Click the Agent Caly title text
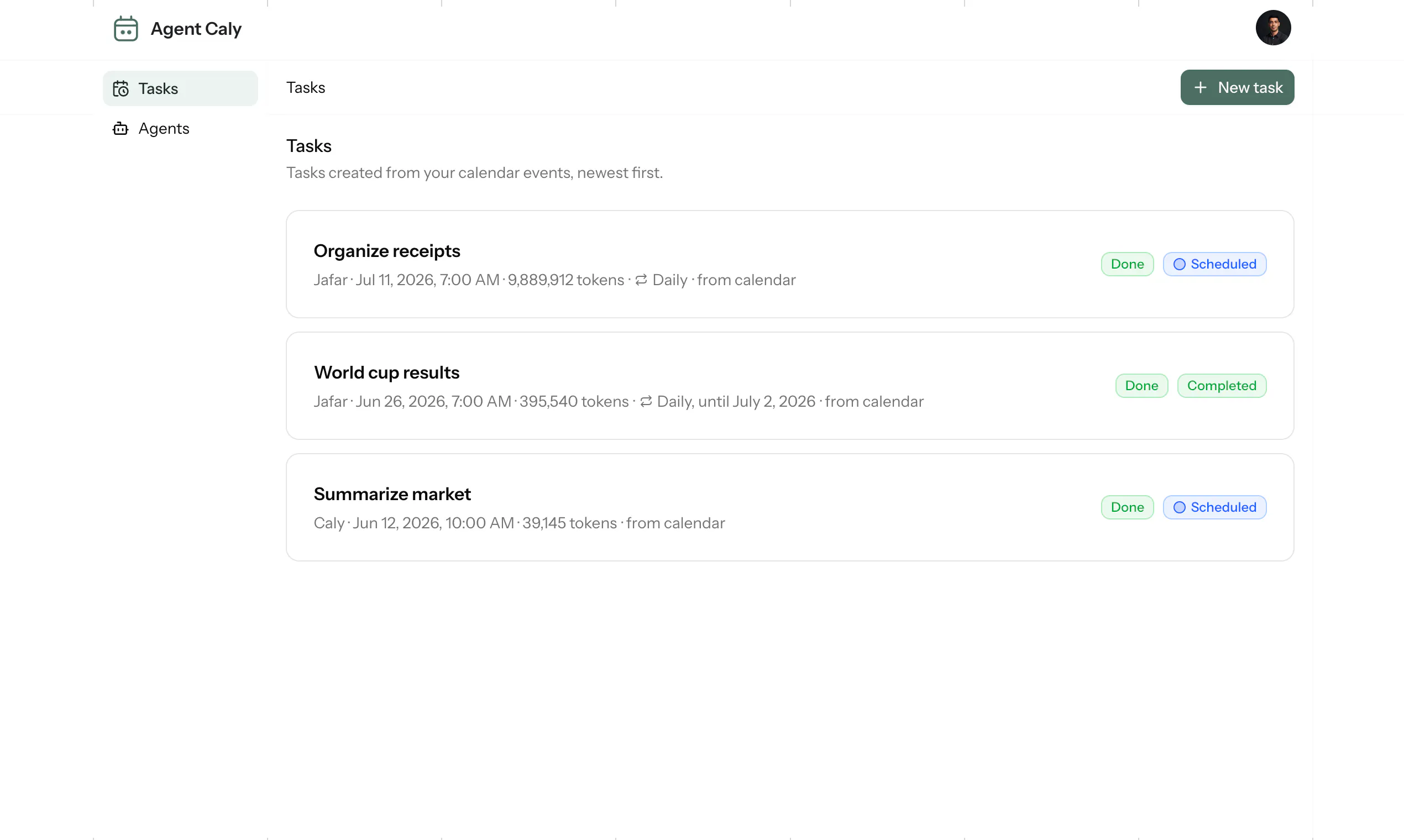The height and width of the screenshot is (840, 1404). 196,28
